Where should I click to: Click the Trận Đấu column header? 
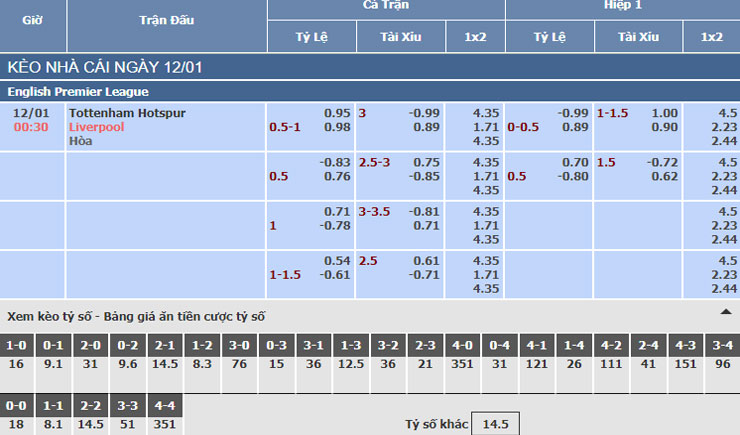167,20
